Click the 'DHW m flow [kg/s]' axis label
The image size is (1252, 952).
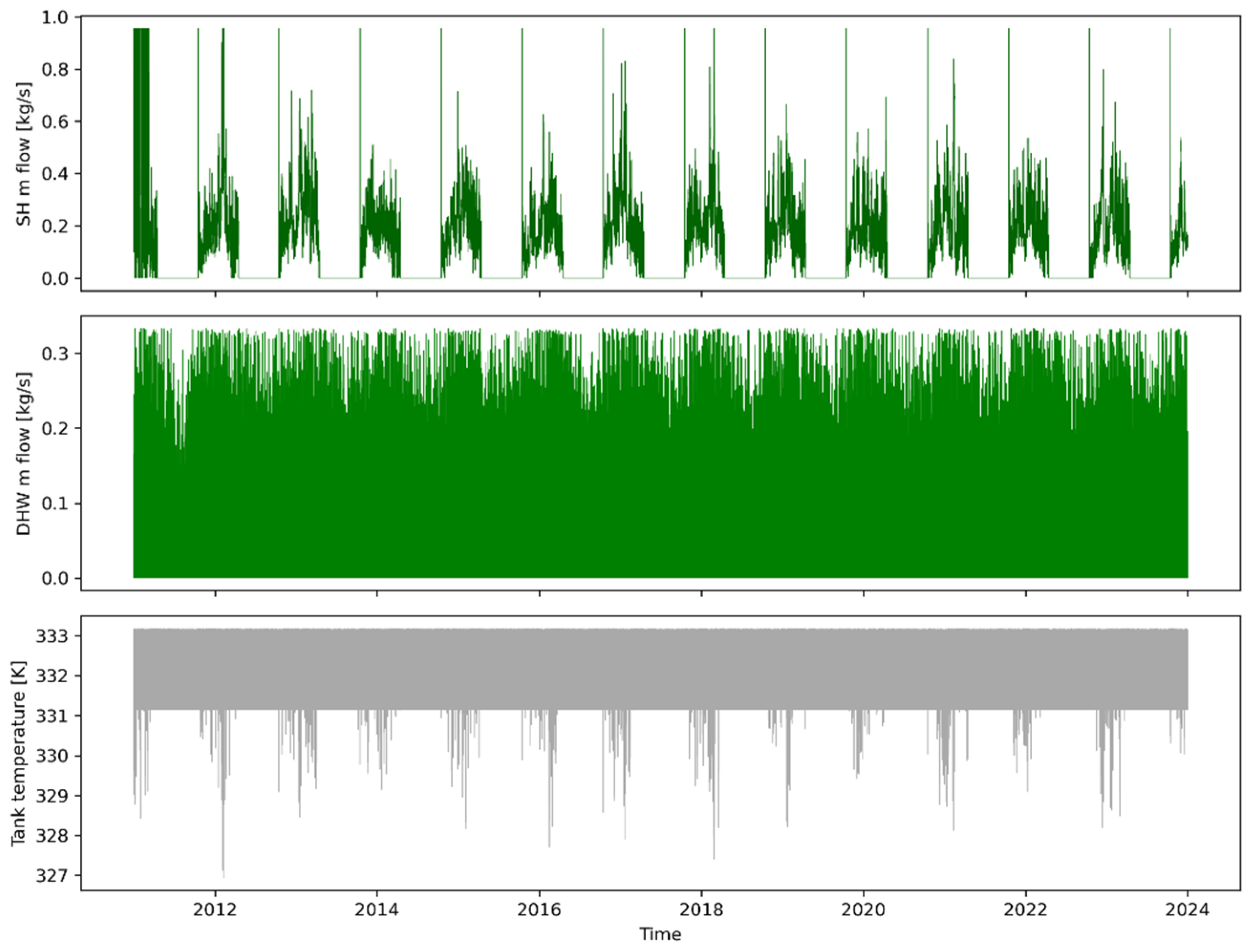(23, 454)
